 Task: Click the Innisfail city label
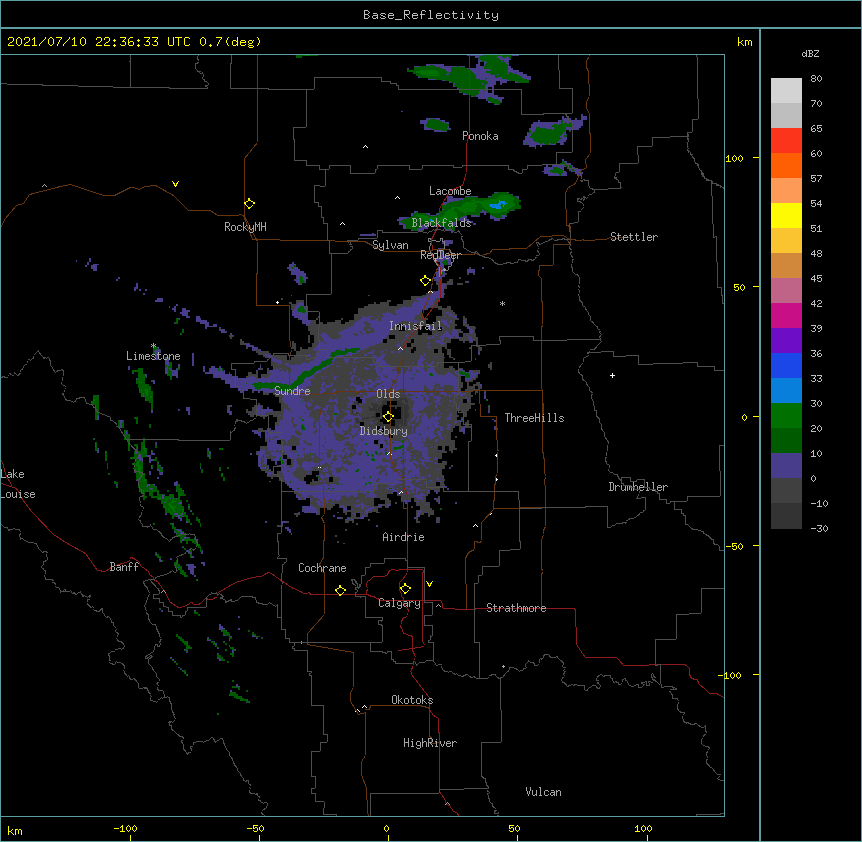click(x=416, y=326)
